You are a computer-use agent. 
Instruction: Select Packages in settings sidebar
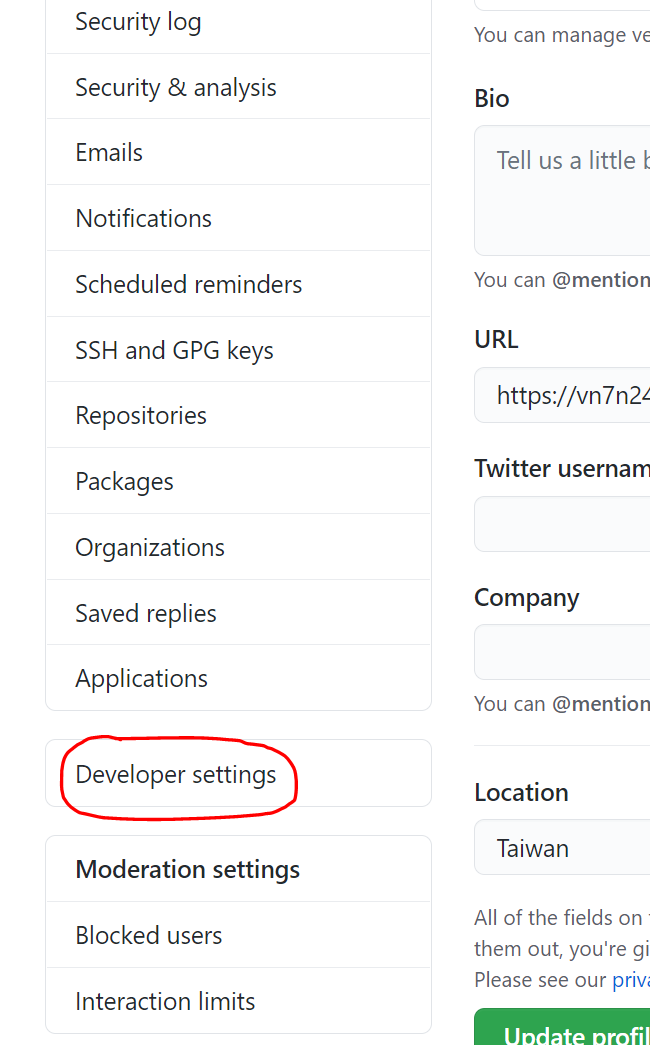tap(124, 482)
